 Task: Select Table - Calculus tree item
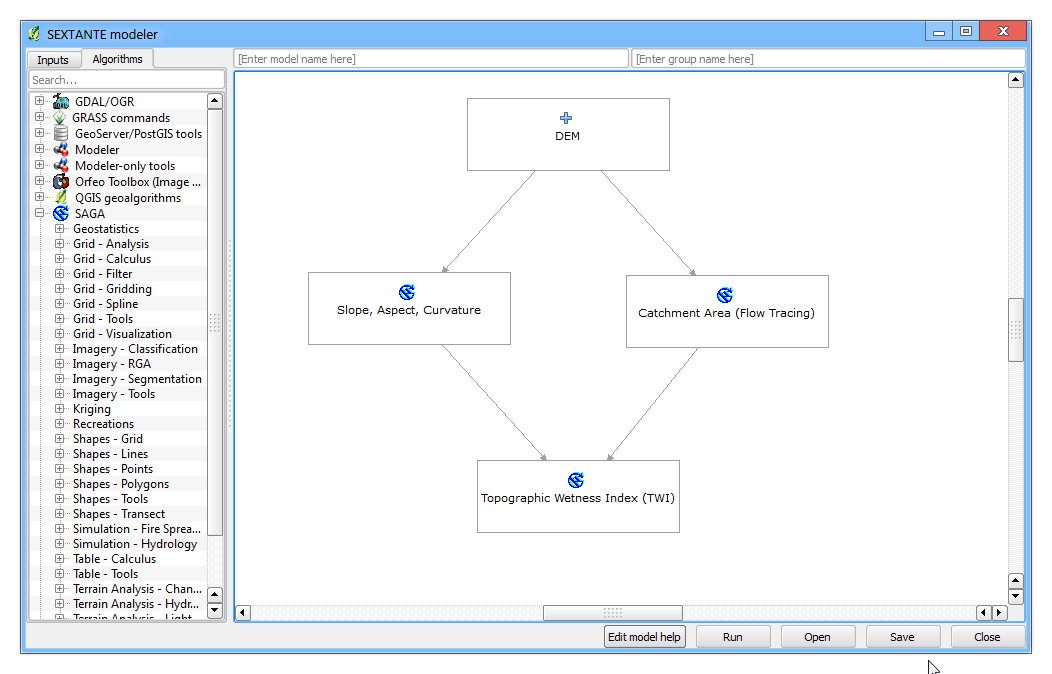click(x=115, y=559)
